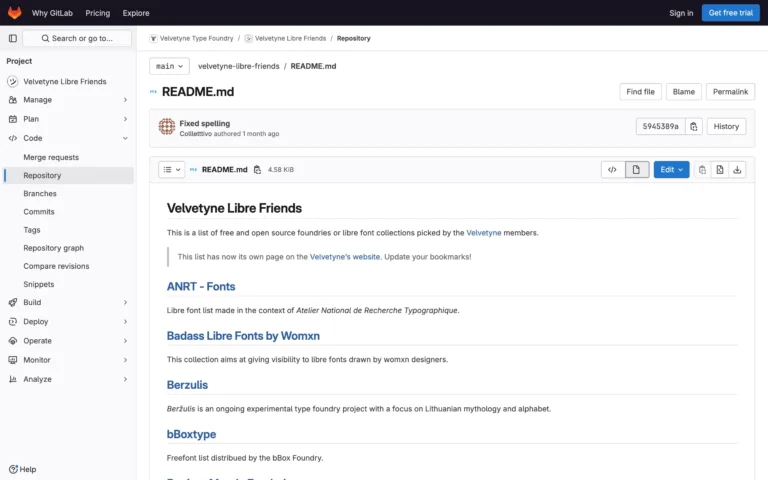Copy the commit SHA 5945389a
The width and height of the screenshot is (768, 480).
click(x=693, y=127)
